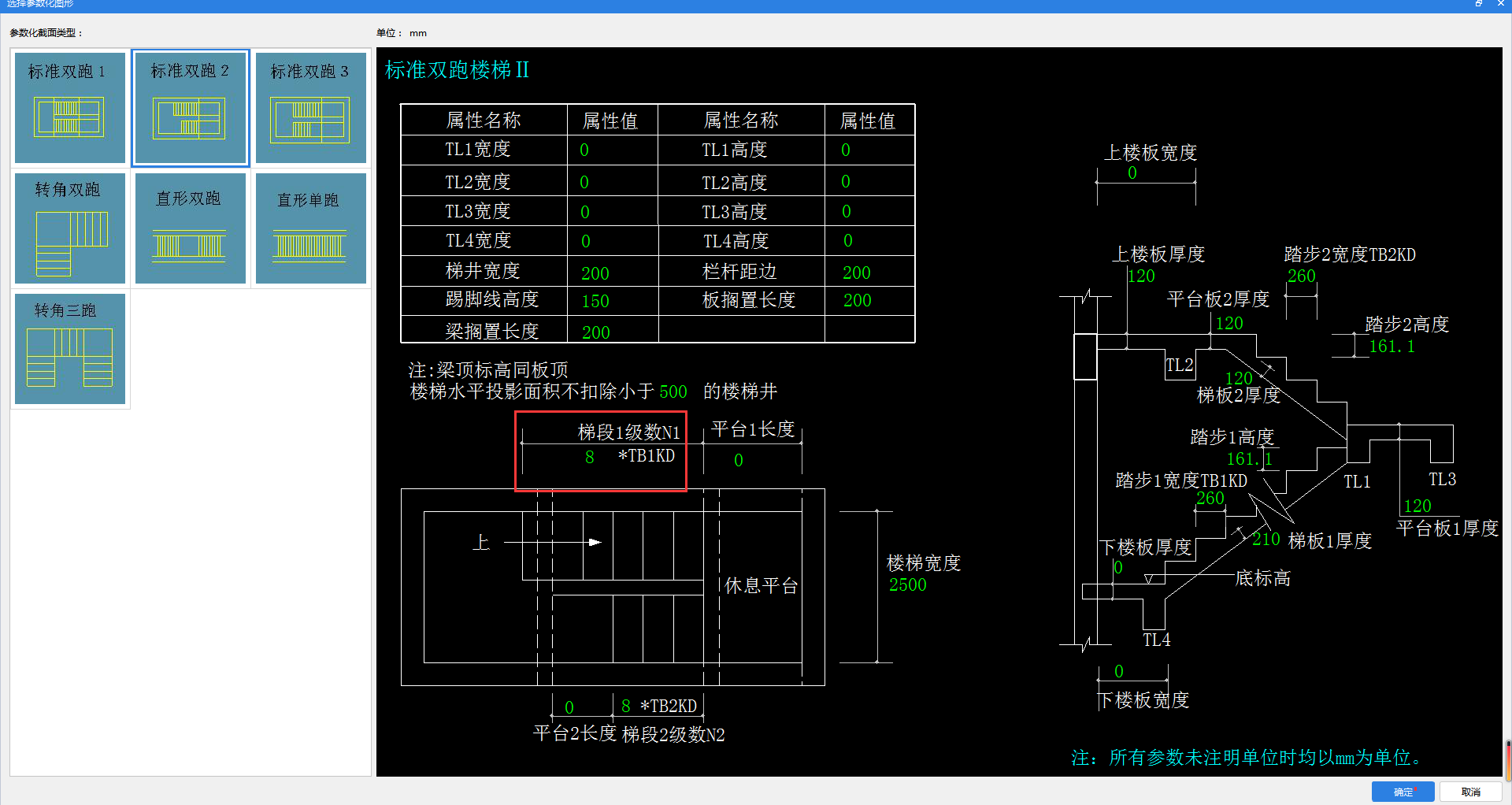The height and width of the screenshot is (805, 1512).
Task: Select the 标准双跑 2 stair type thumbnail
Action: (x=191, y=108)
